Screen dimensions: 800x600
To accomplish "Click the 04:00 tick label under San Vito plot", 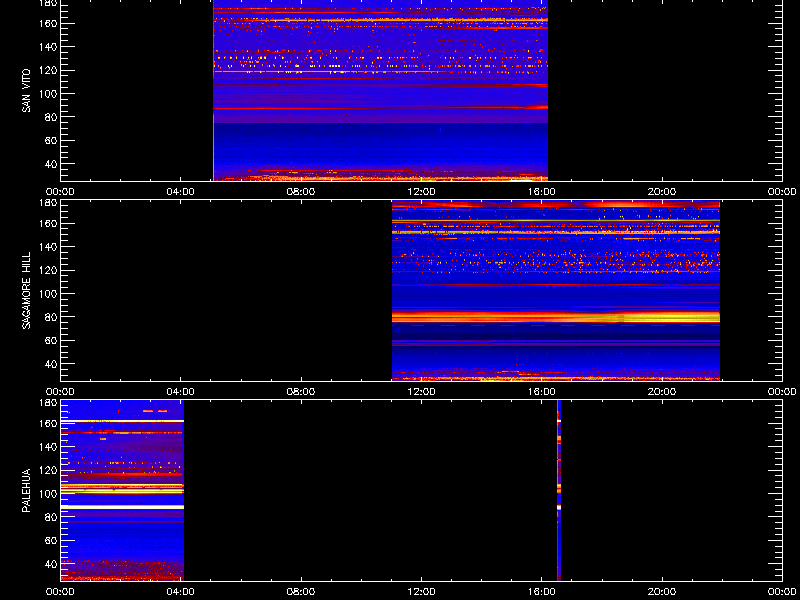I will coord(181,192).
